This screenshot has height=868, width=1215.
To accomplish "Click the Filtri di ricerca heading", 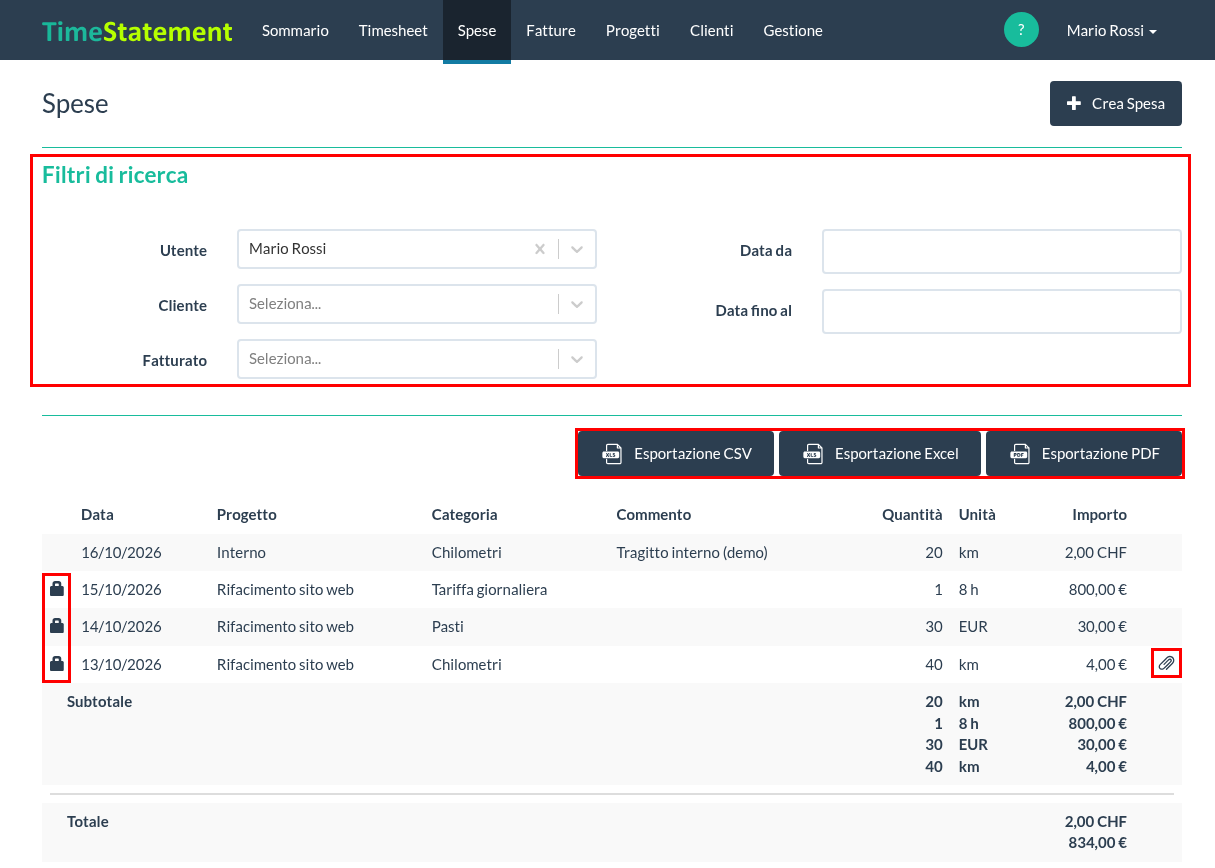I will click(x=115, y=175).
